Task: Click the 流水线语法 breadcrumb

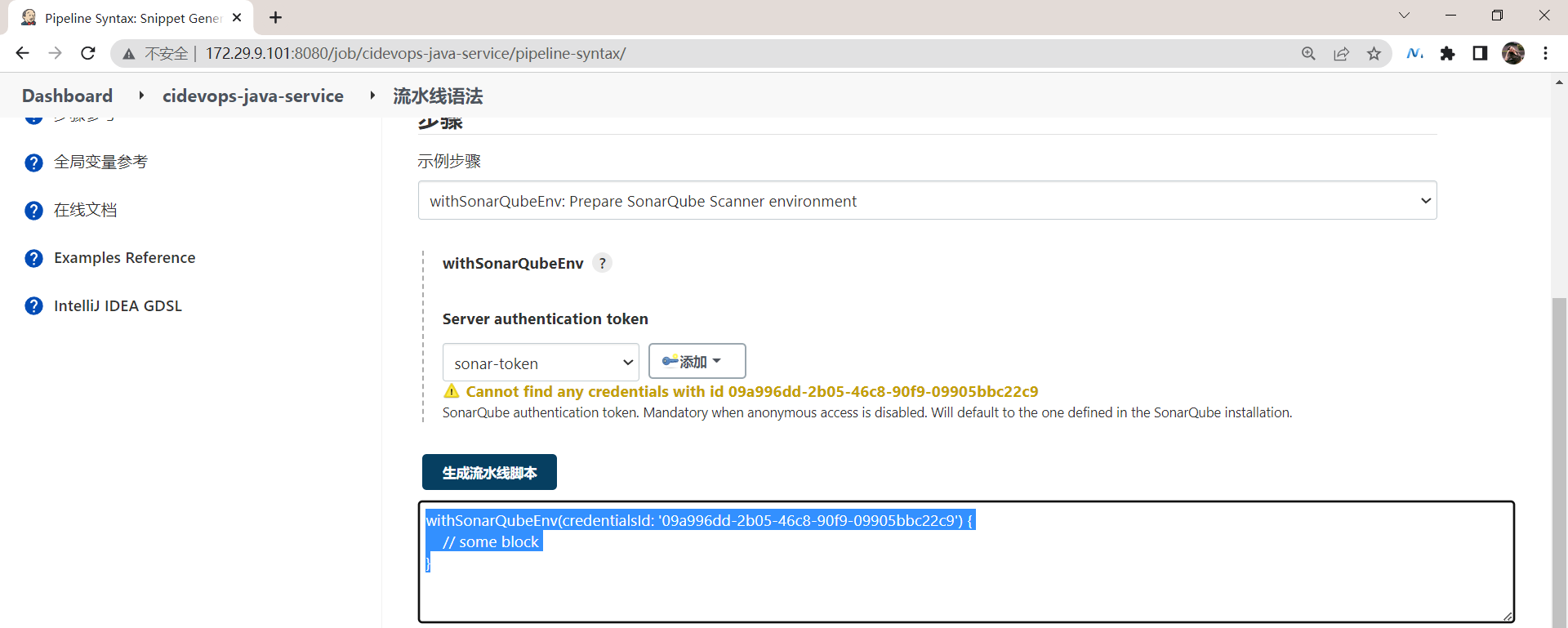Action: [438, 96]
